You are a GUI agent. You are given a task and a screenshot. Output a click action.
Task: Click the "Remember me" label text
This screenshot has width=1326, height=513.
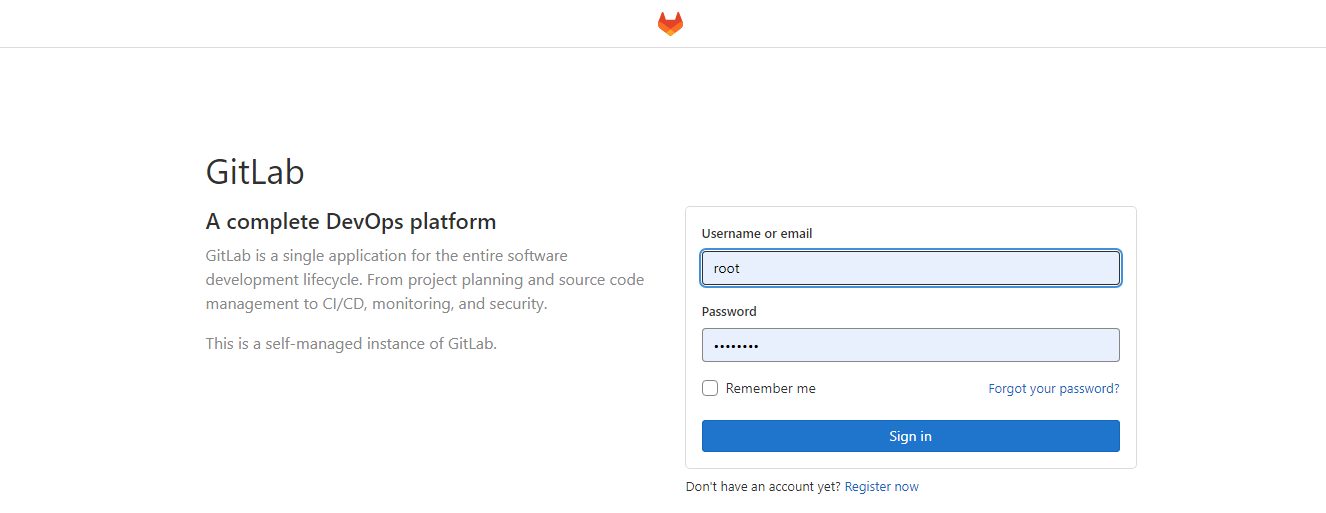coord(770,388)
